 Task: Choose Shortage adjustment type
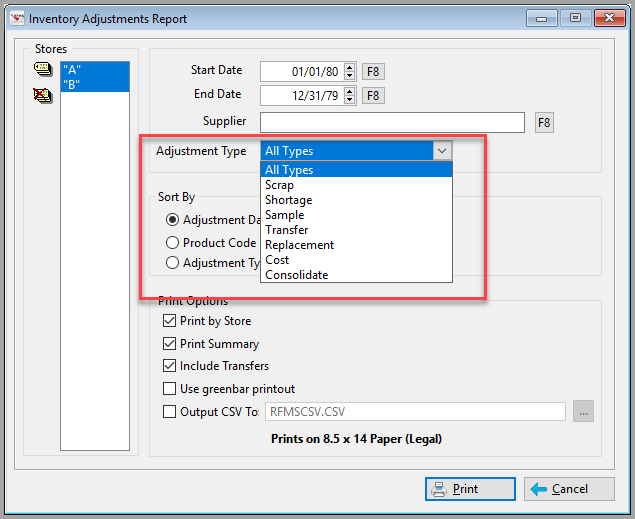356,200
